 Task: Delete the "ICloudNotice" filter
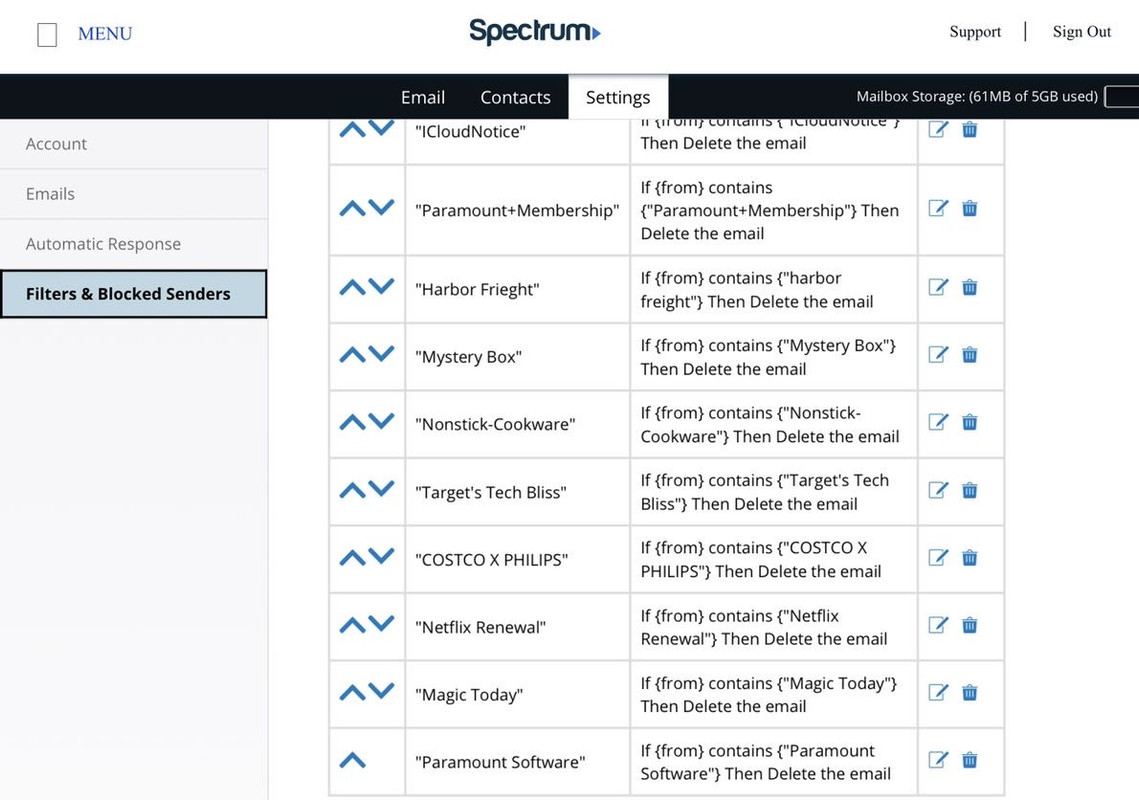(970, 129)
